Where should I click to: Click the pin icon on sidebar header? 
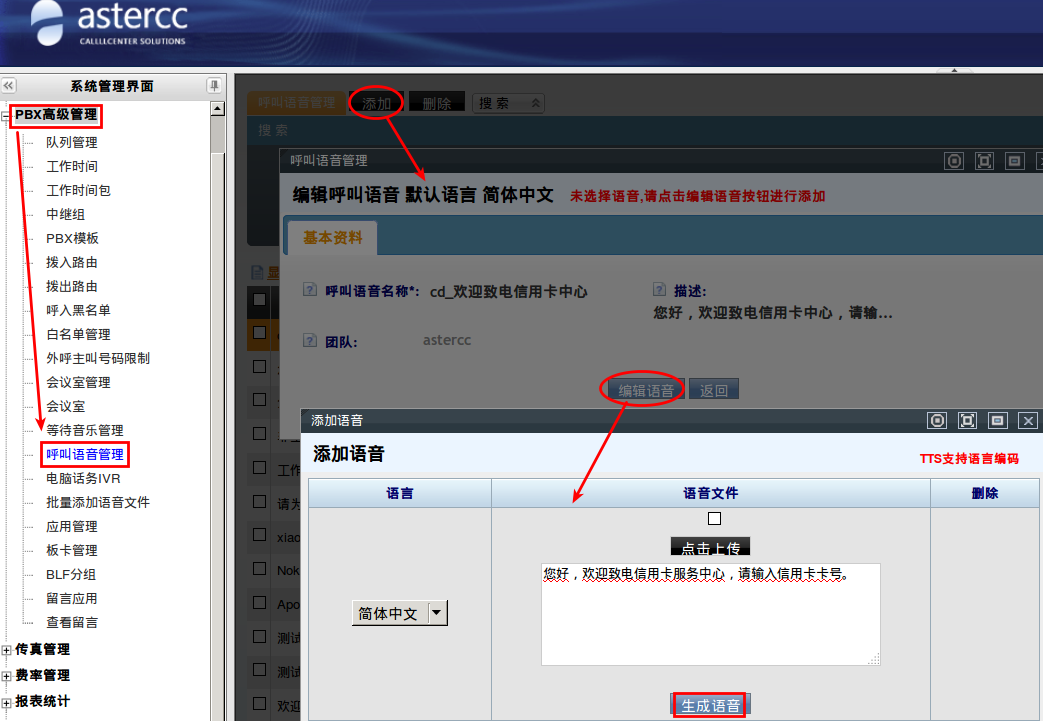click(214, 86)
